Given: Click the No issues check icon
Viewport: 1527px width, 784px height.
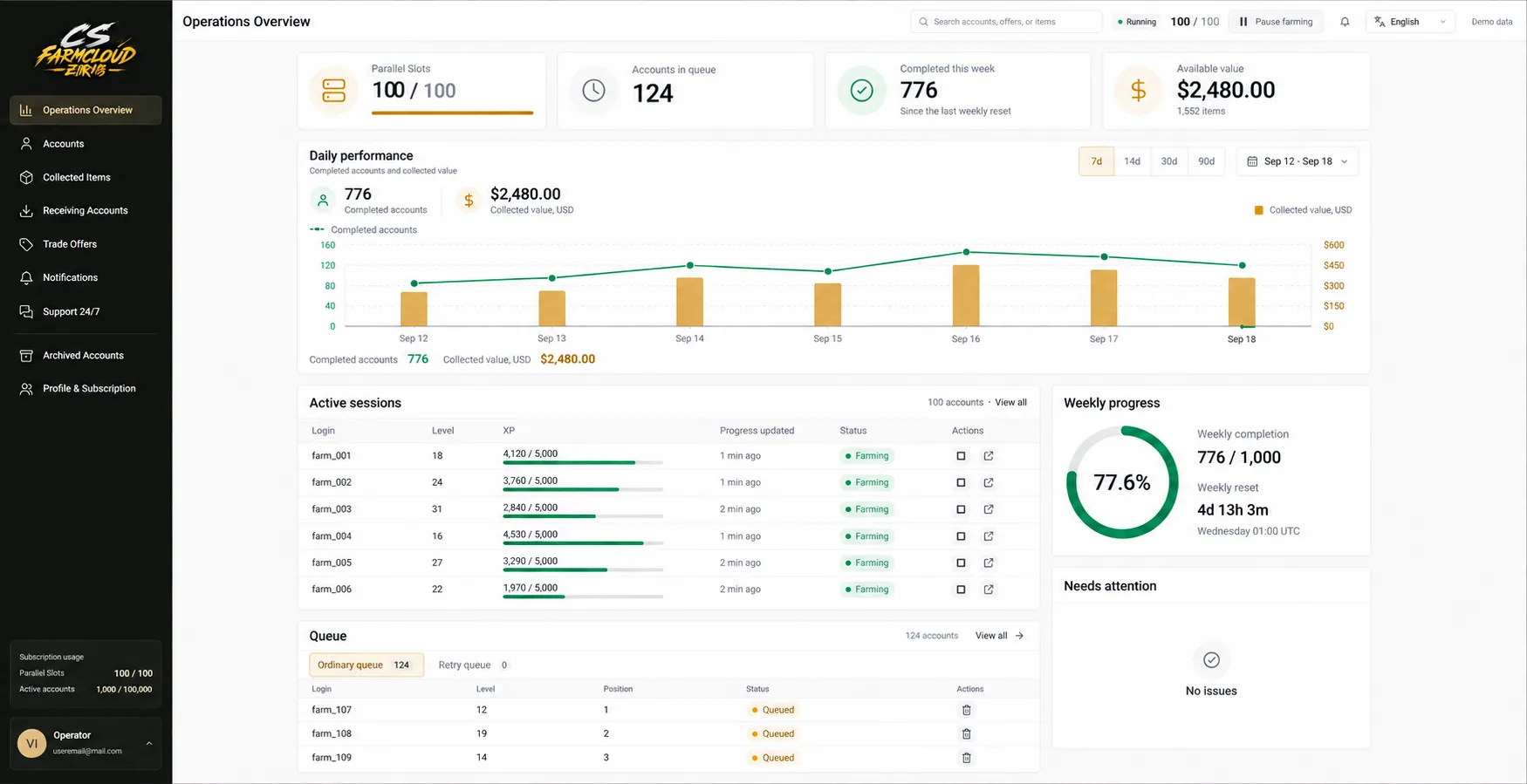Looking at the screenshot, I should [1211, 660].
